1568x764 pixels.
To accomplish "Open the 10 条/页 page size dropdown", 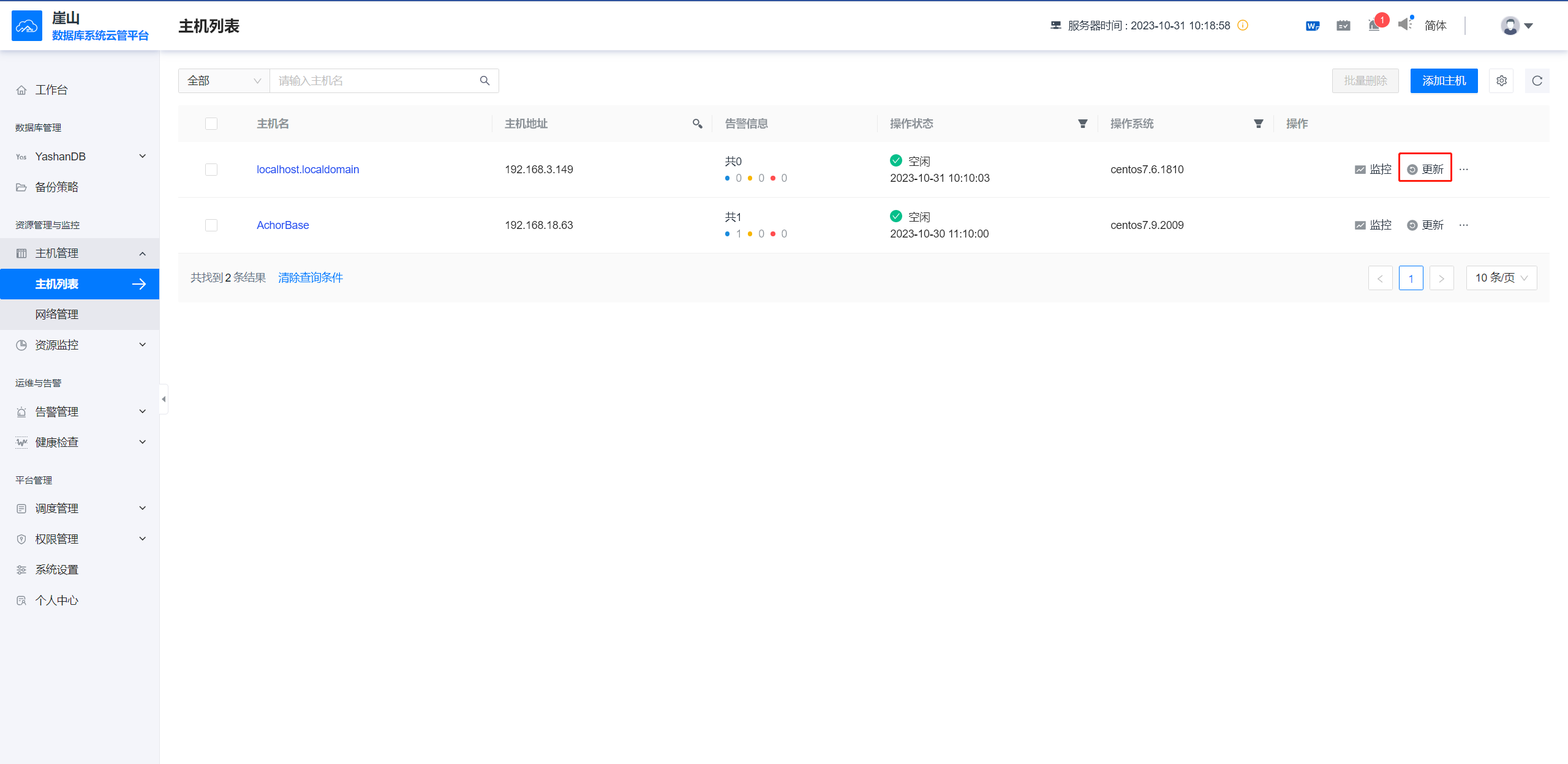I will click(x=1501, y=278).
